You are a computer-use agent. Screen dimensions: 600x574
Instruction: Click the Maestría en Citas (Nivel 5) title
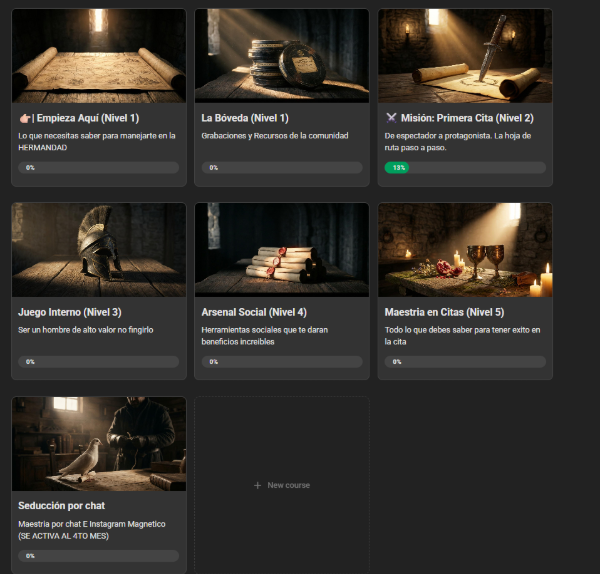pyautogui.click(x=445, y=312)
